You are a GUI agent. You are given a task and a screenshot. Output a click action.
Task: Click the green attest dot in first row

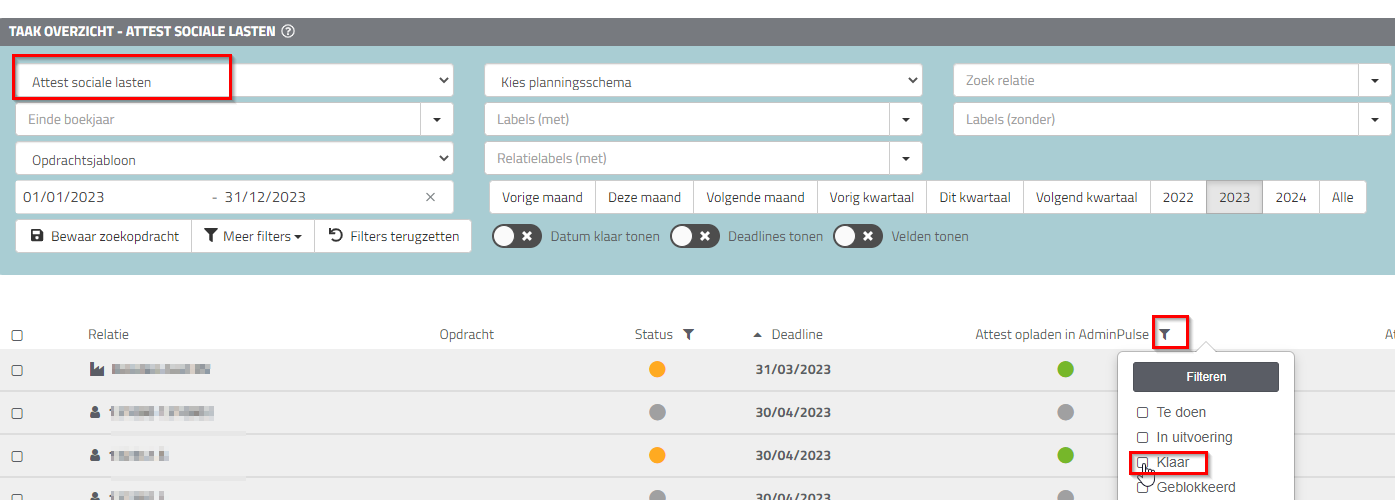[1065, 370]
